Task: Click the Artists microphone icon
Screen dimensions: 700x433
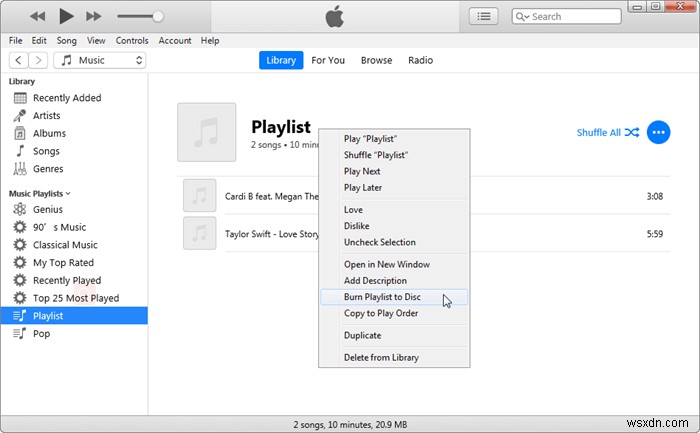Action: pyautogui.click(x=20, y=116)
